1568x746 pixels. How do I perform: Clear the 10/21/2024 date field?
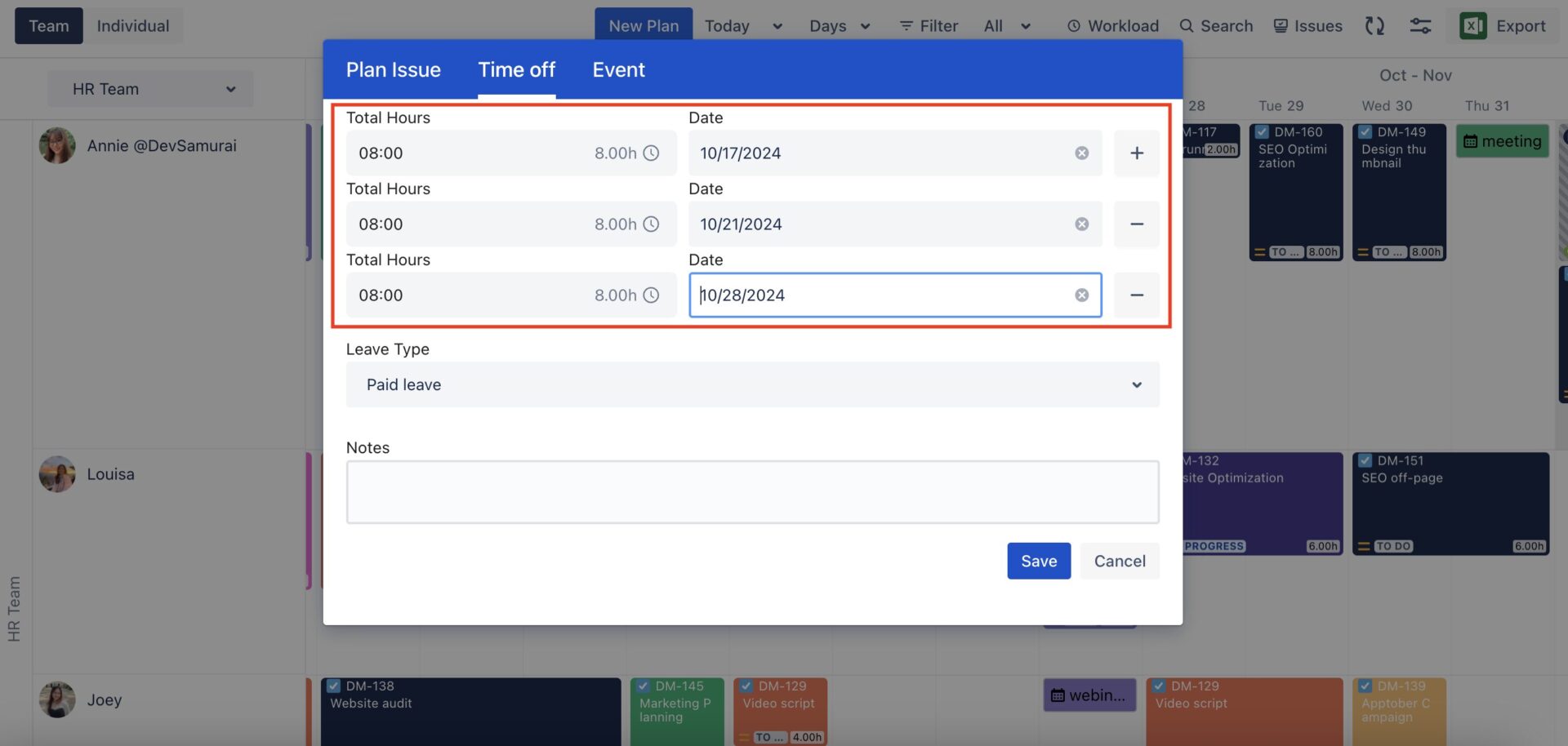click(x=1081, y=224)
